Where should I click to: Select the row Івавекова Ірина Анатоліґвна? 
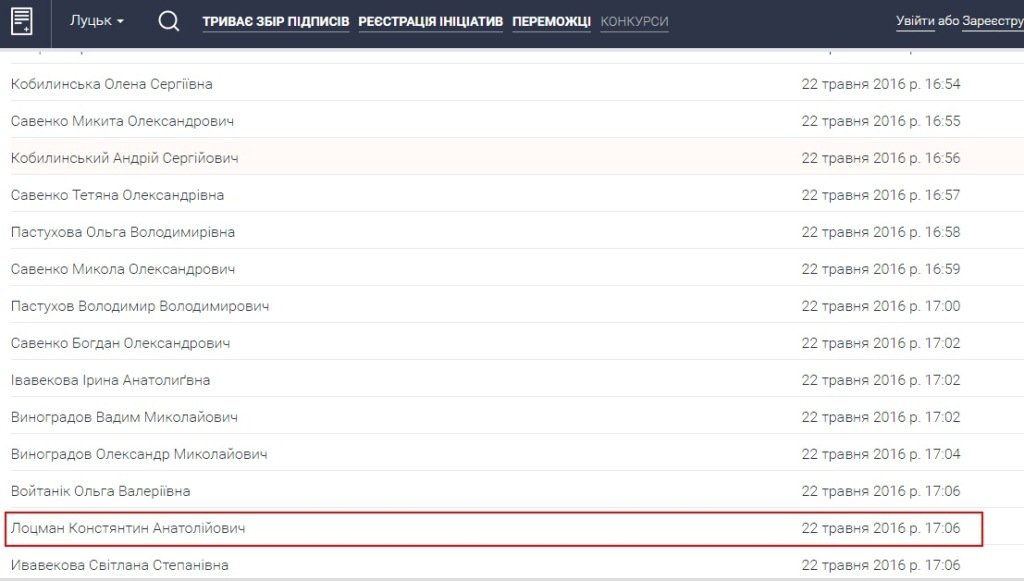coord(110,380)
